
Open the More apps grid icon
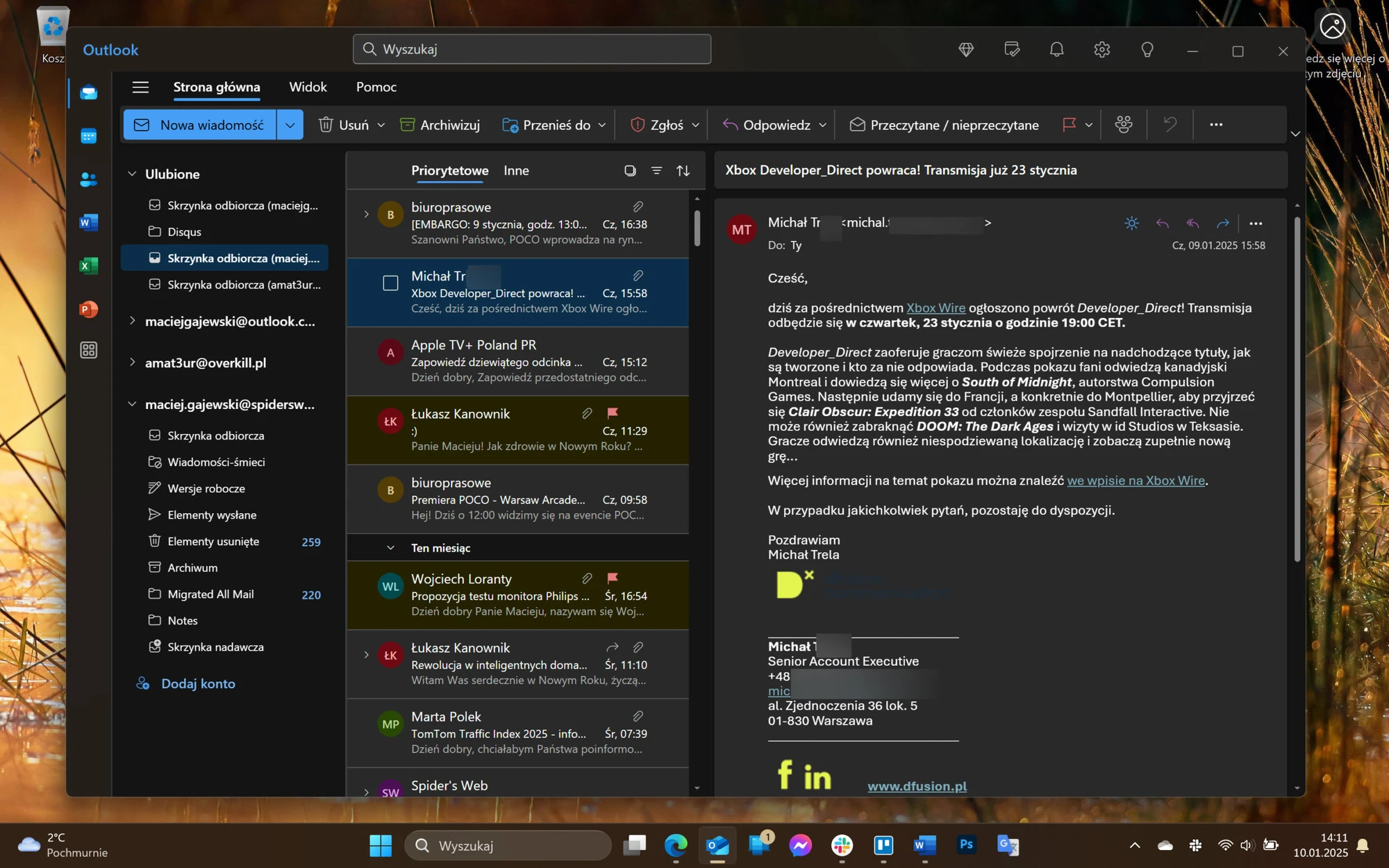[89, 350]
